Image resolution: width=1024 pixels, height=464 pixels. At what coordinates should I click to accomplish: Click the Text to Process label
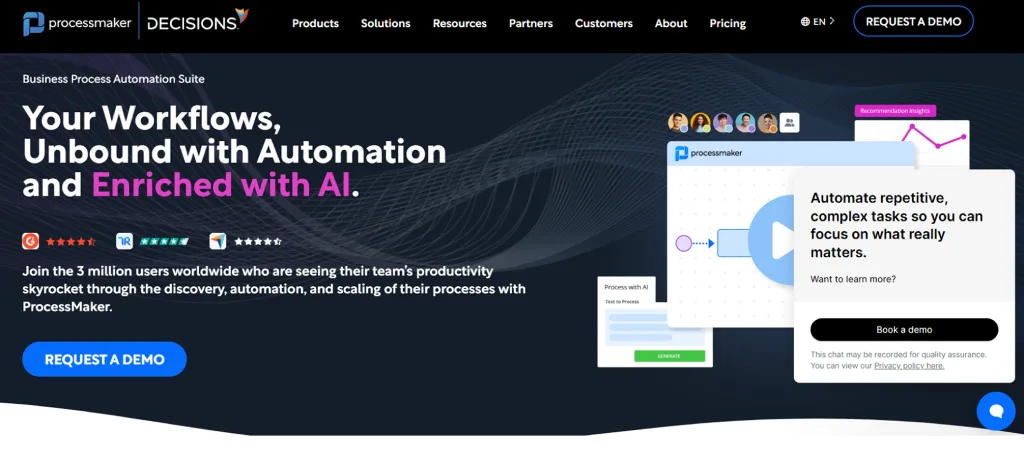(622, 302)
